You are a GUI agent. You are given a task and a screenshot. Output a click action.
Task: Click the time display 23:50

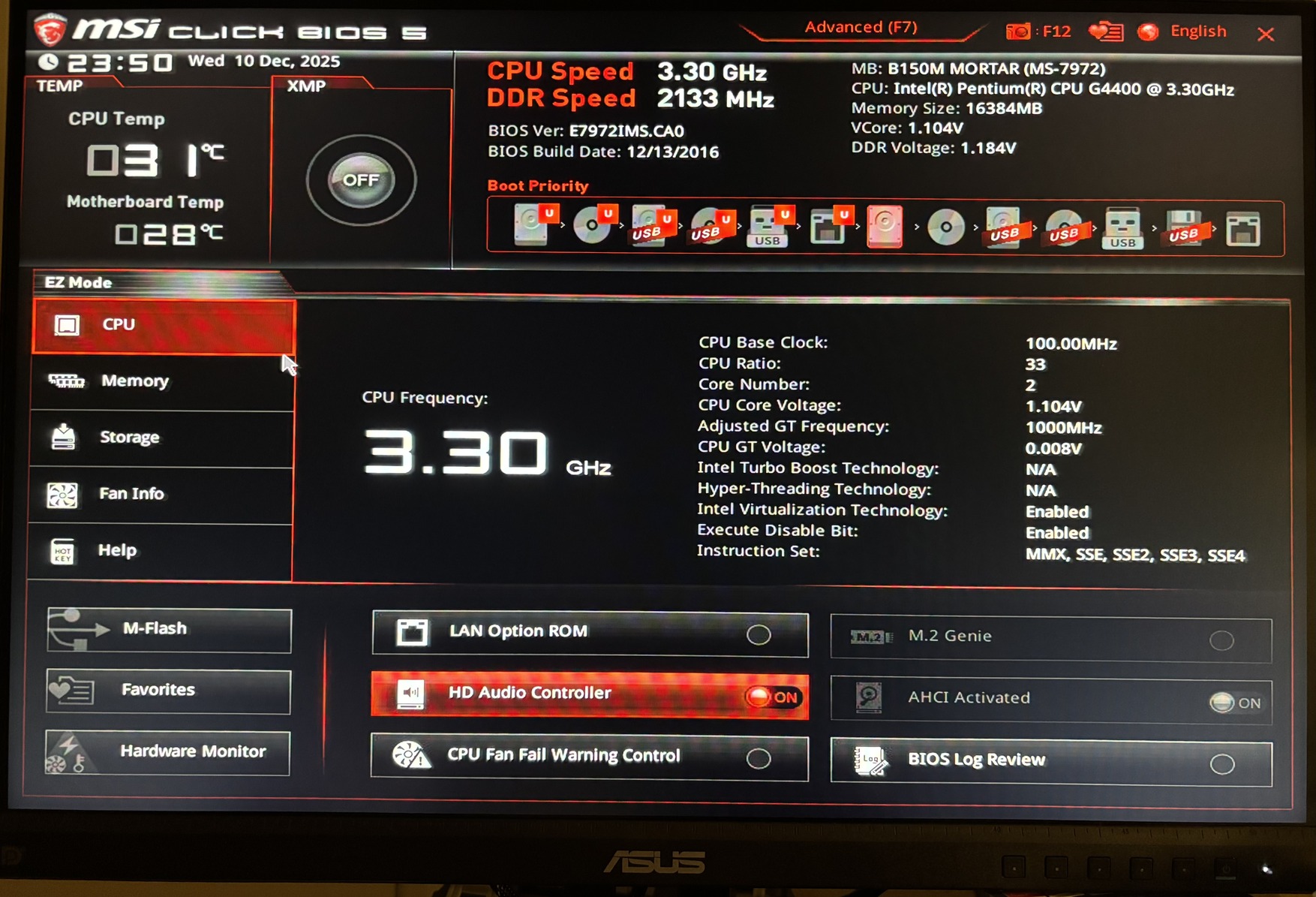(120, 62)
